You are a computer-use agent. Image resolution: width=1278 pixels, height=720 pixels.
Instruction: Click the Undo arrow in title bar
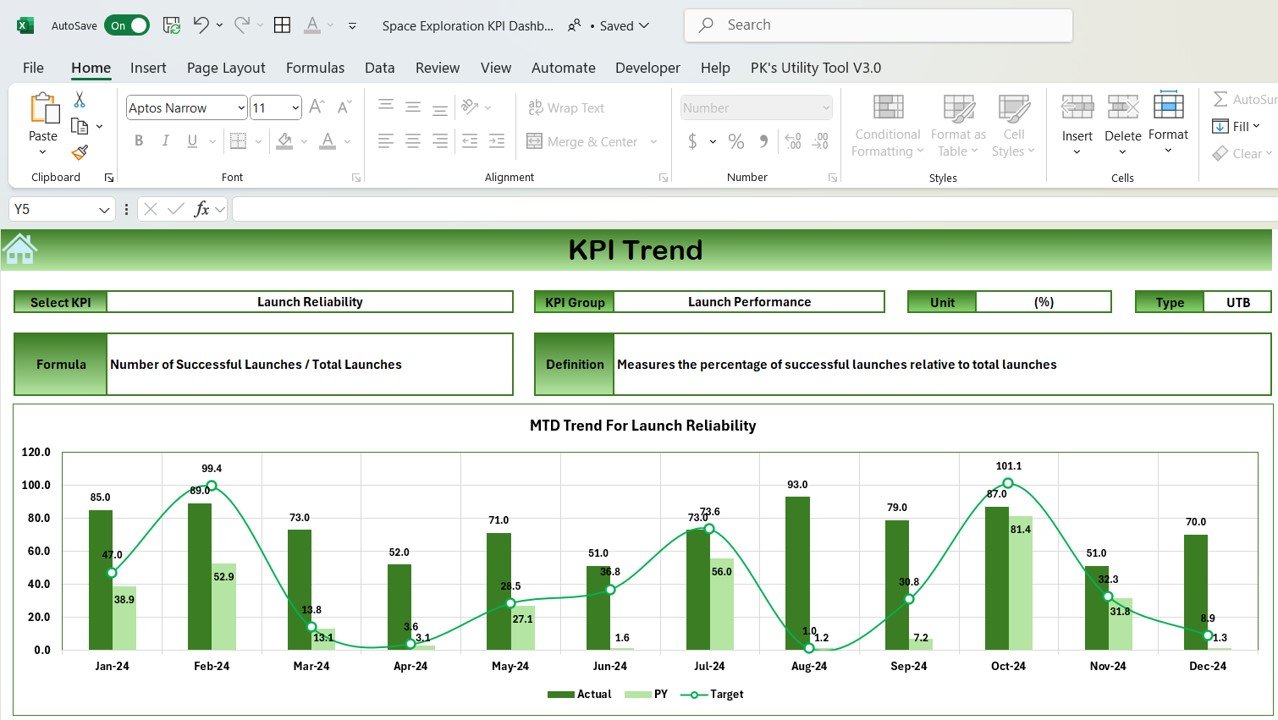coord(201,25)
